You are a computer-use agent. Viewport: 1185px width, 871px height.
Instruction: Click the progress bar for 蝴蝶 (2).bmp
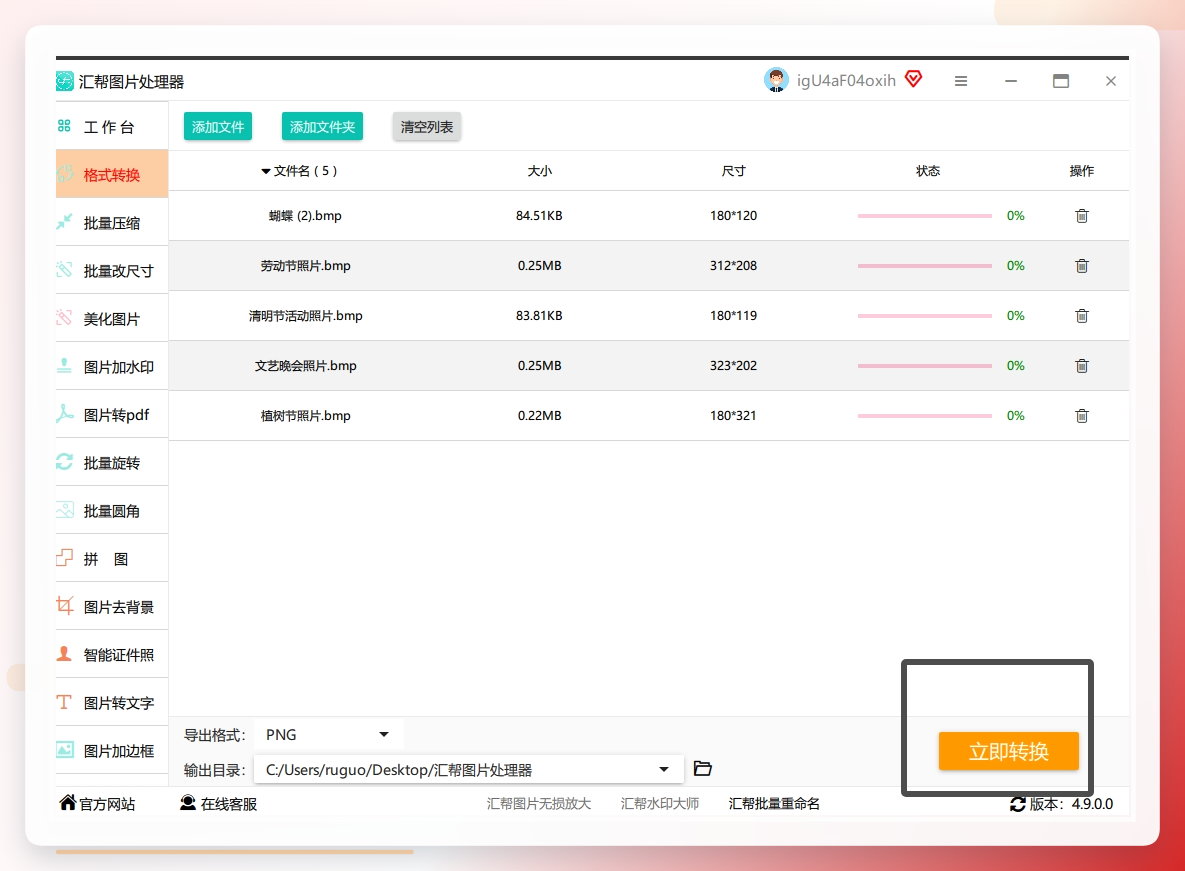click(924, 216)
